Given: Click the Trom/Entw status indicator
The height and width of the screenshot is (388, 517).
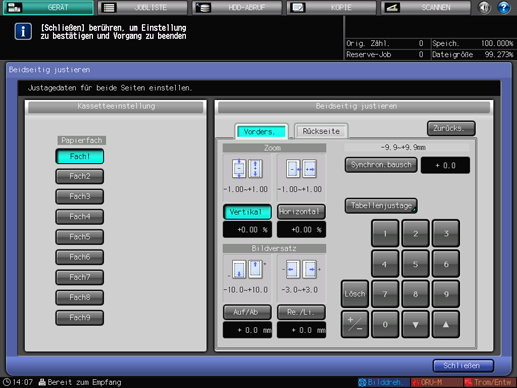Looking at the screenshot, I should 490,382.
